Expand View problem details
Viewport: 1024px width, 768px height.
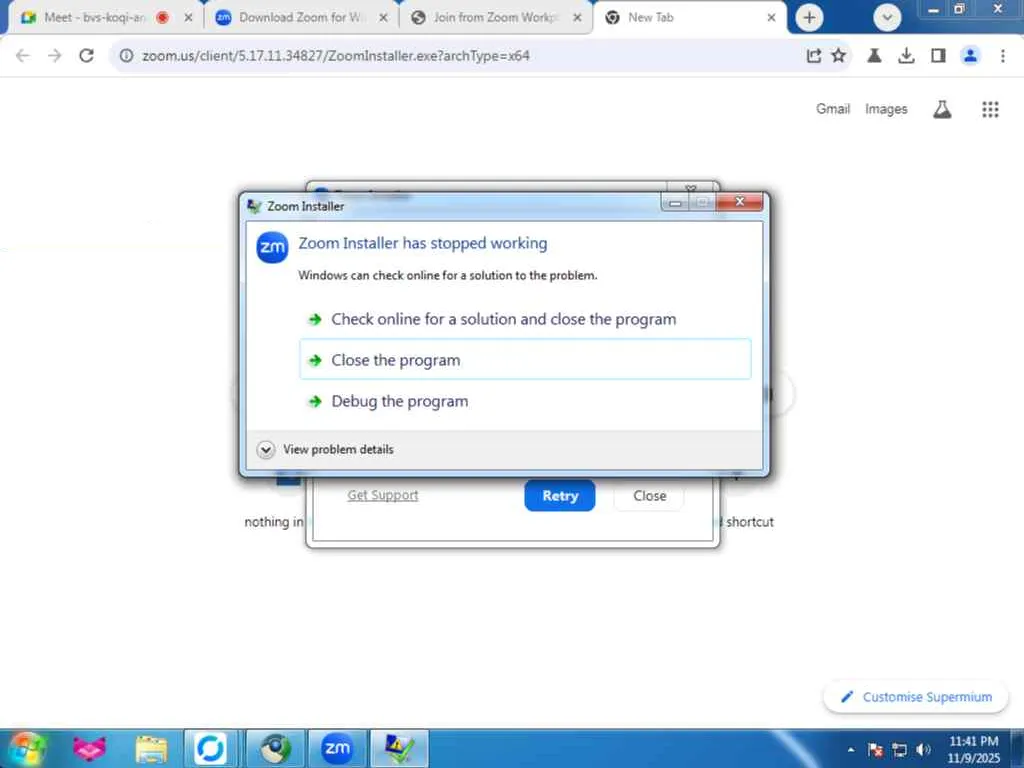pos(325,449)
